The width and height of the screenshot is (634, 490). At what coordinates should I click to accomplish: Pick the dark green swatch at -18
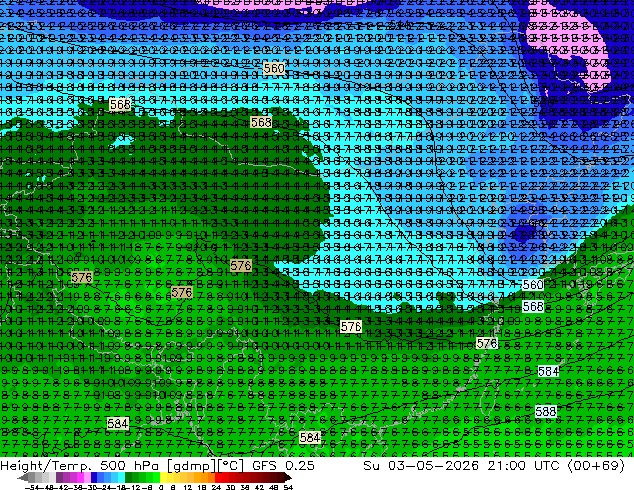(129, 478)
